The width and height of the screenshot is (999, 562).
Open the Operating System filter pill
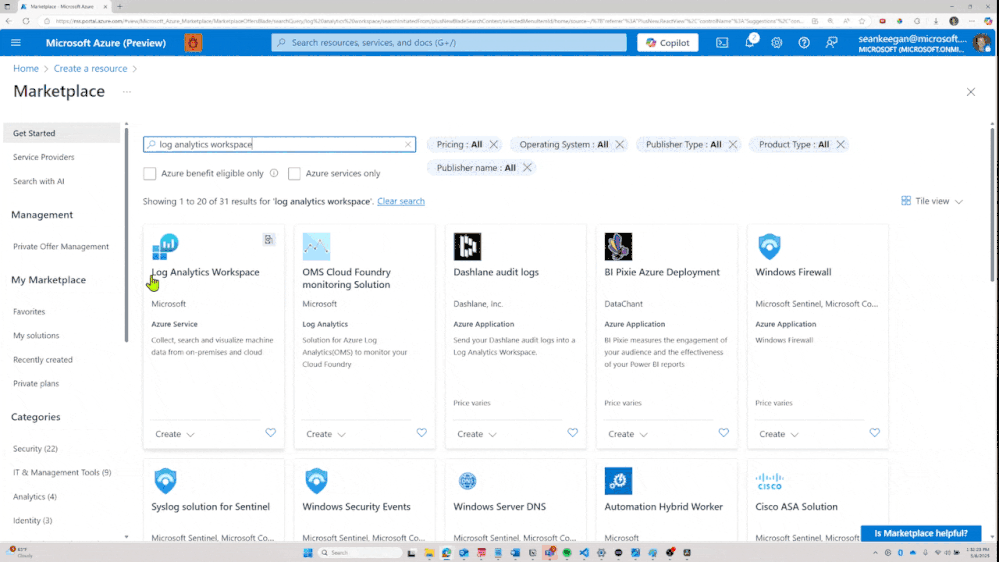coord(563,145)
